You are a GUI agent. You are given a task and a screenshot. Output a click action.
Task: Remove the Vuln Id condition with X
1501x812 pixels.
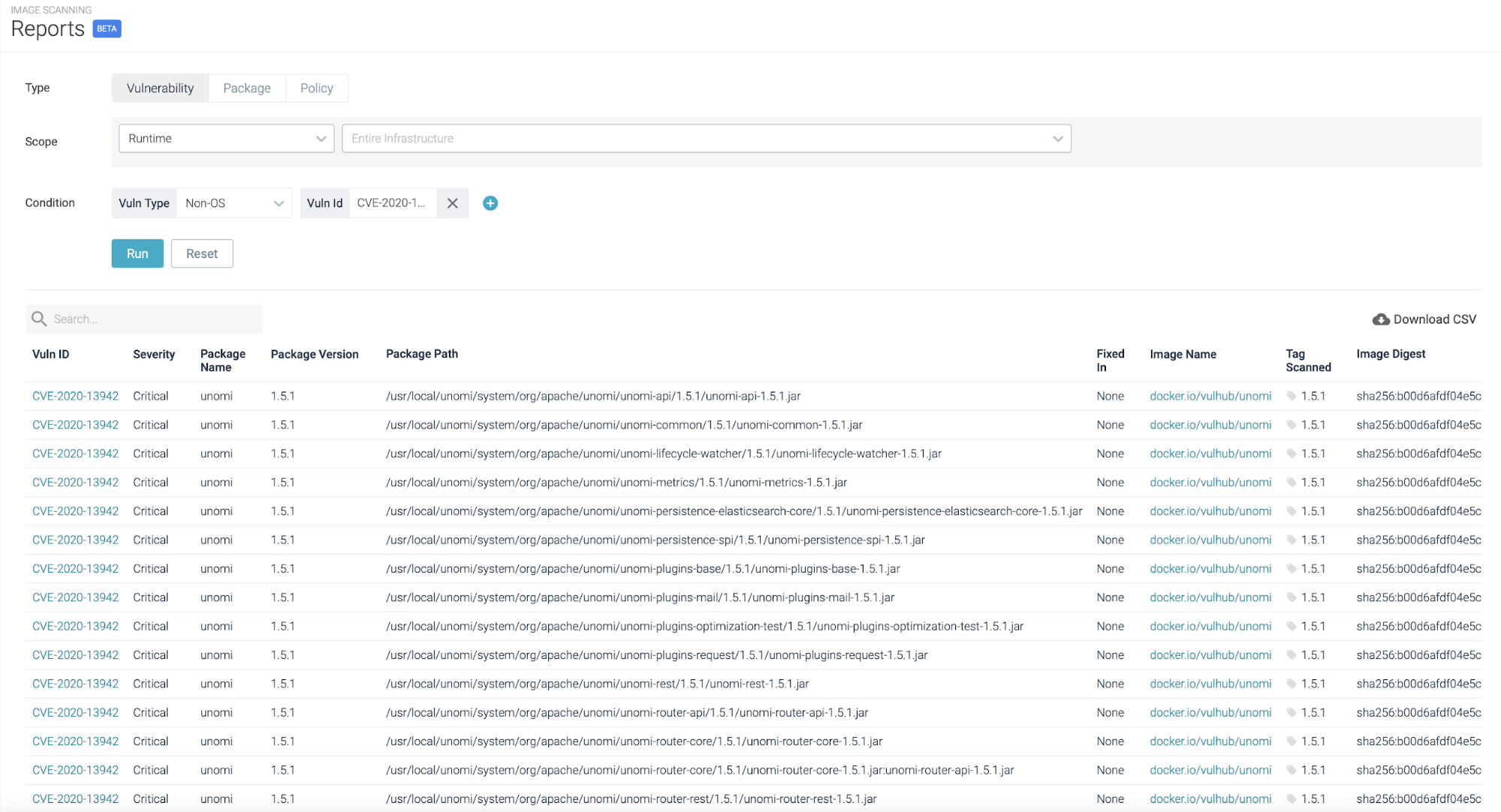pyautogui.click(x=452, y=203)
